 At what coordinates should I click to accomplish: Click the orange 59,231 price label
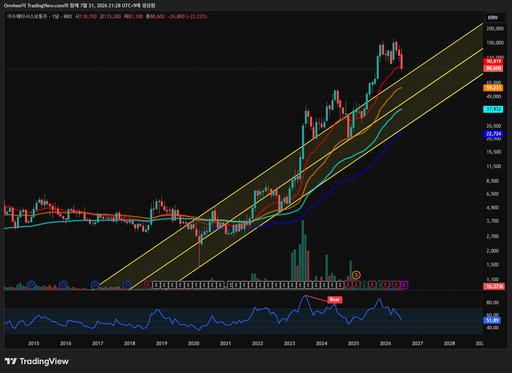(x=493, y=88)
